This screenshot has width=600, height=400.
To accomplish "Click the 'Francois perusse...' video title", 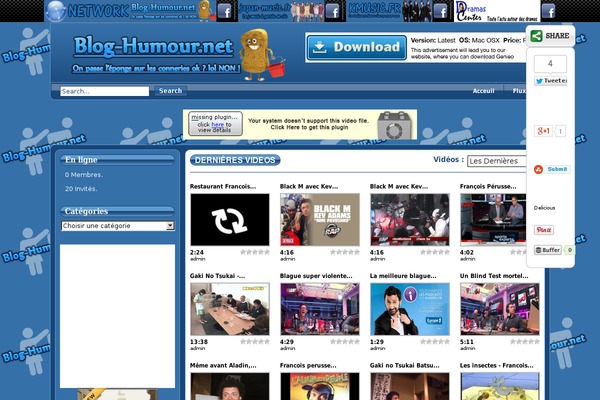I will [308, 366].
